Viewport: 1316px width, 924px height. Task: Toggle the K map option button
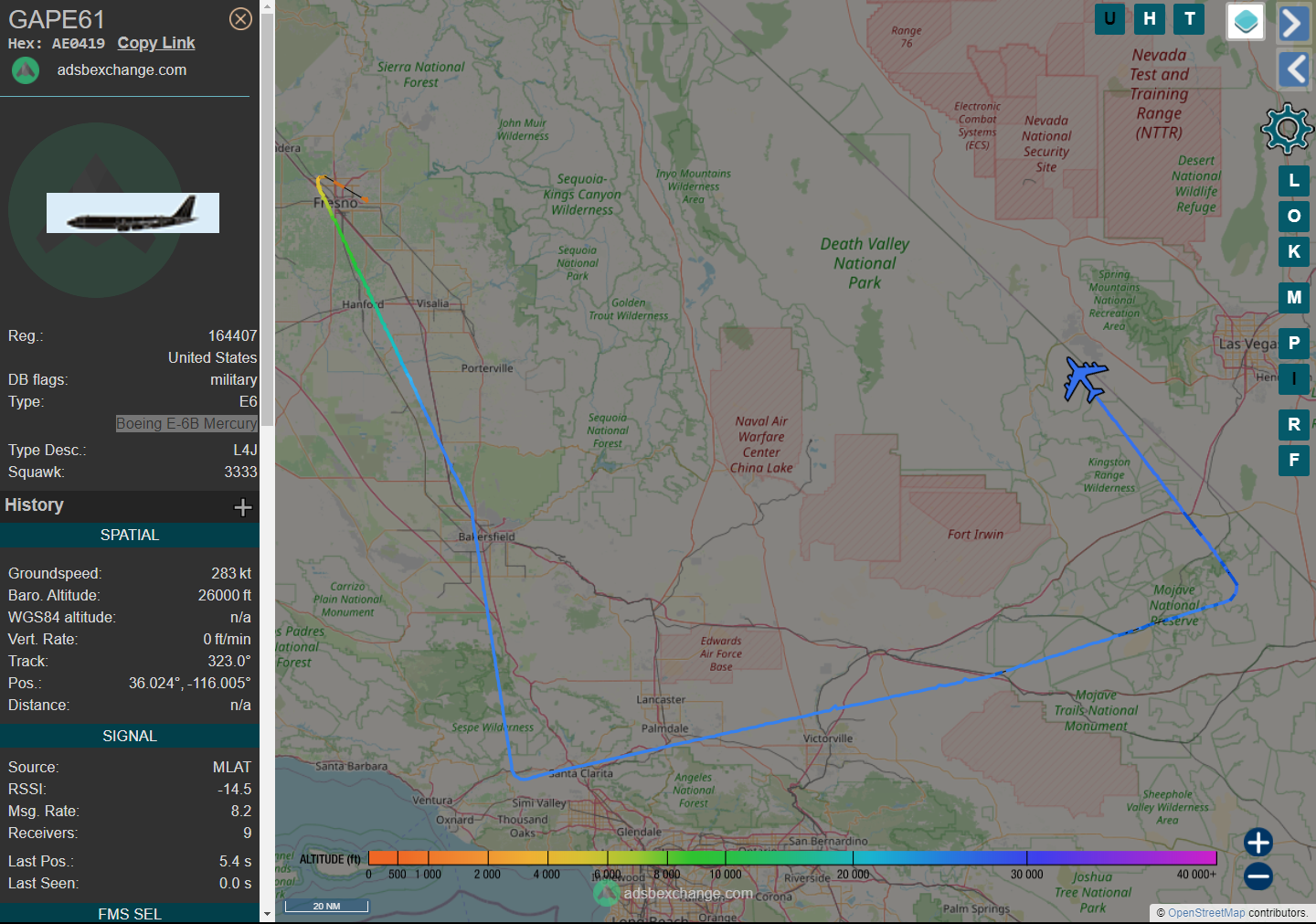pyautogui.click(x=1294, y=251)
